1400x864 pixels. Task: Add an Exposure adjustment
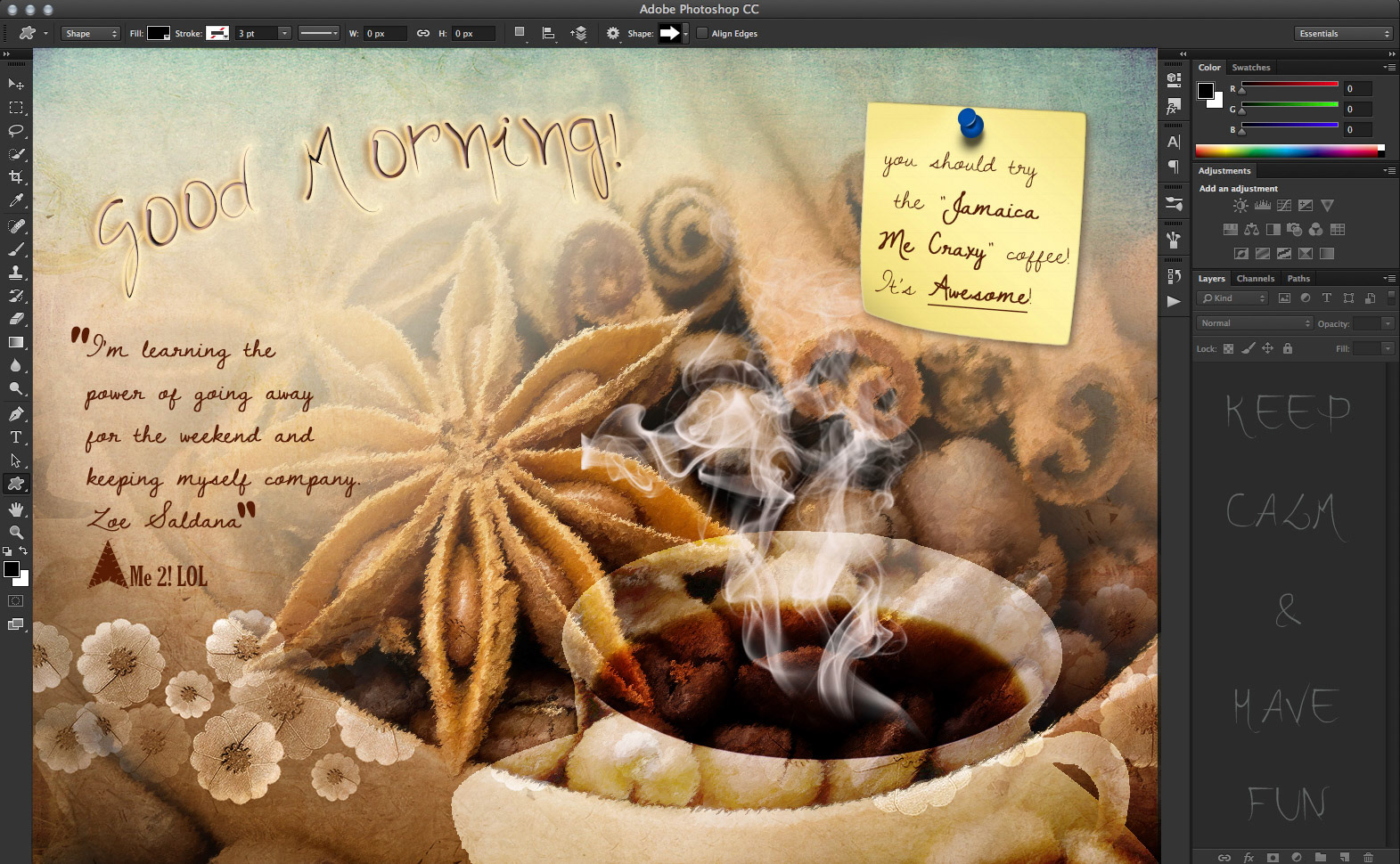point(1306,206)
